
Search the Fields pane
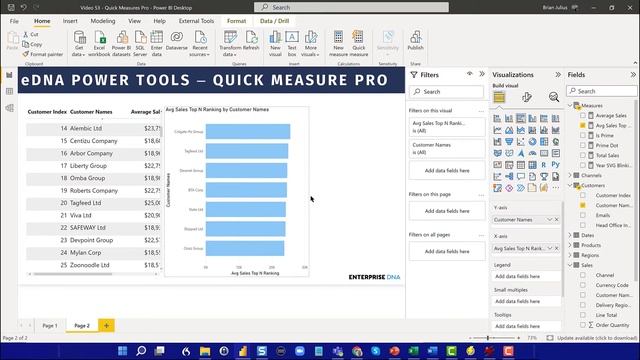[x=602, y=91]
